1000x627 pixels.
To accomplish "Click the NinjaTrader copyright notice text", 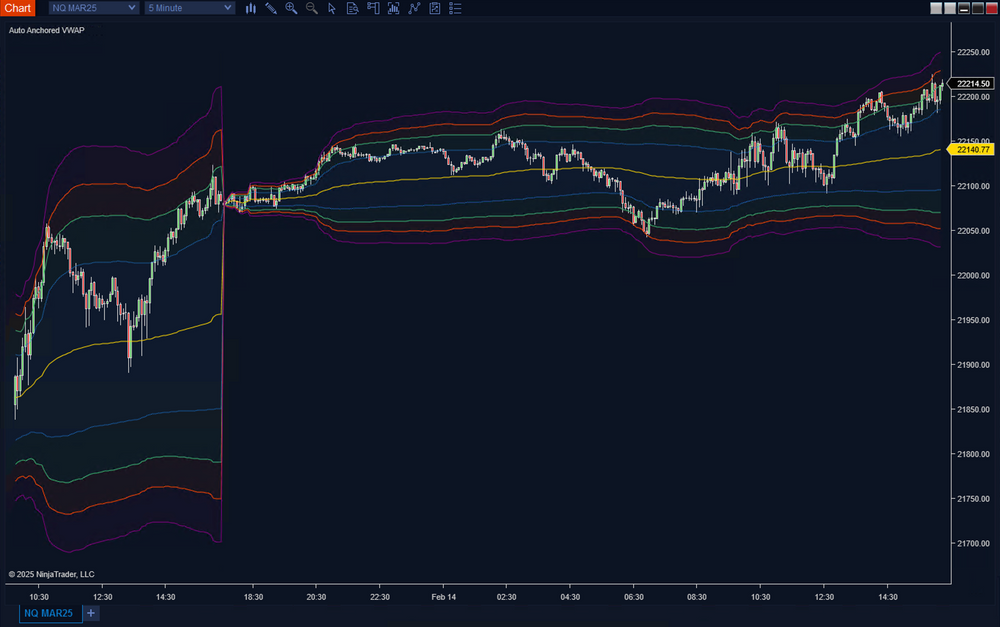I will (x=50, y=574).
